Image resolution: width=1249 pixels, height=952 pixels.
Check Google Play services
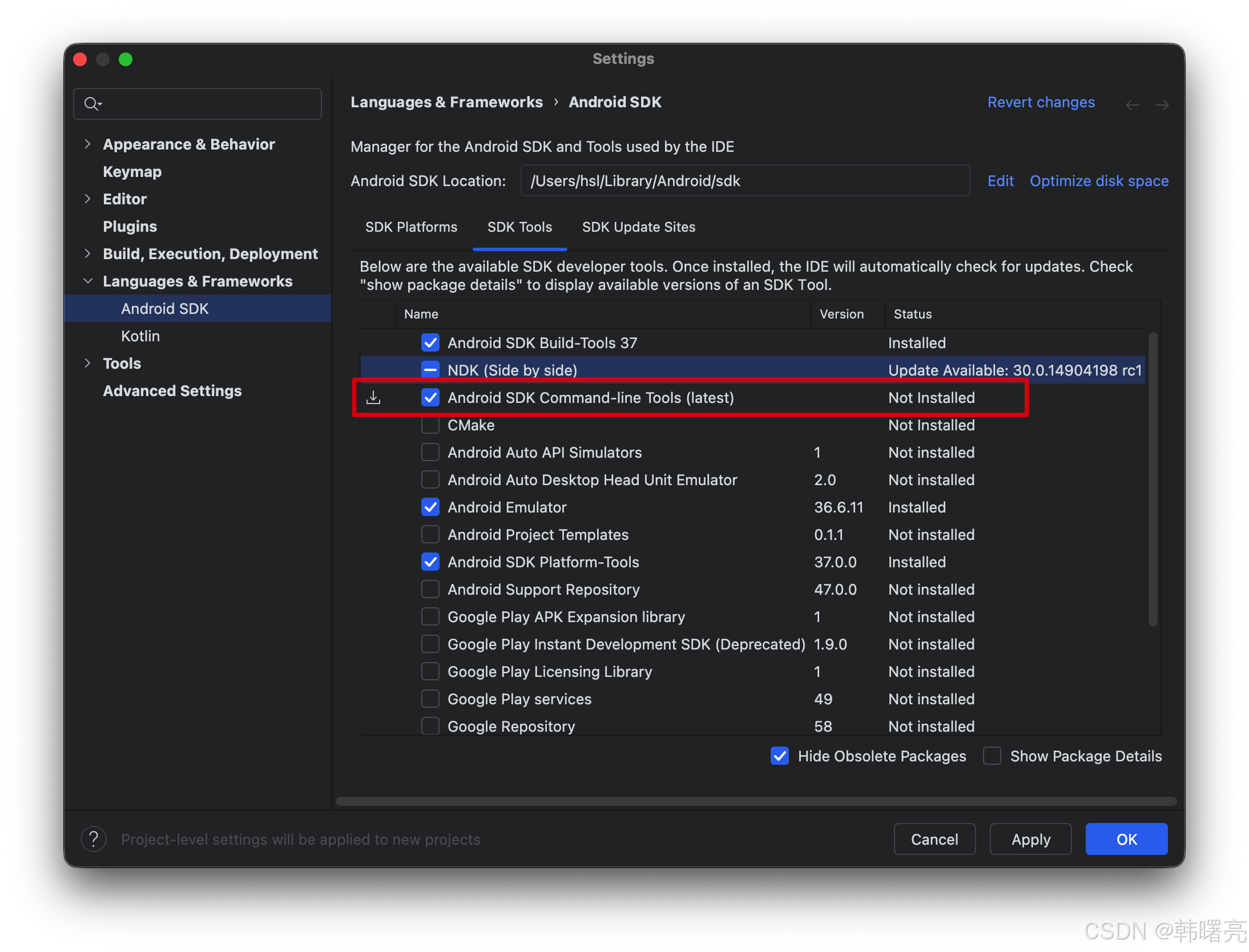click(x=430, y=699)
